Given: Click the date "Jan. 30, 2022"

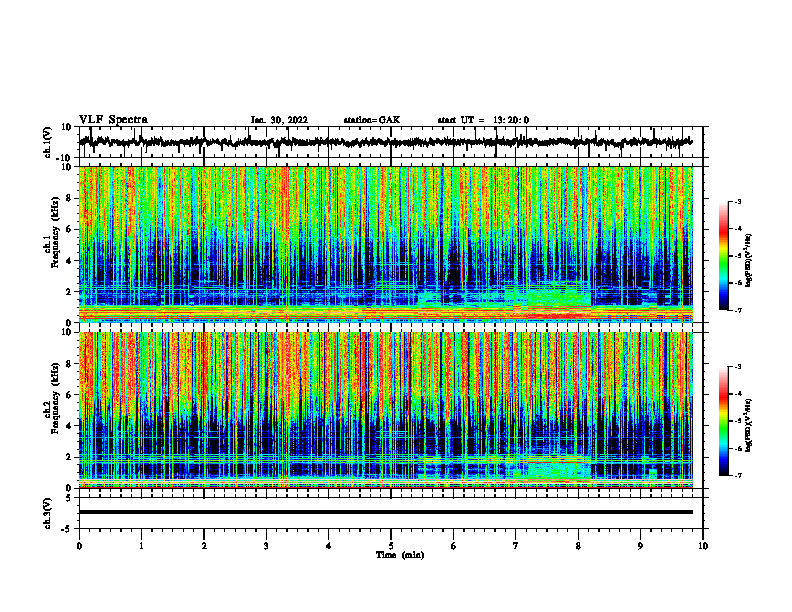Looking at the screenshot, I should (x=279, y=120).
